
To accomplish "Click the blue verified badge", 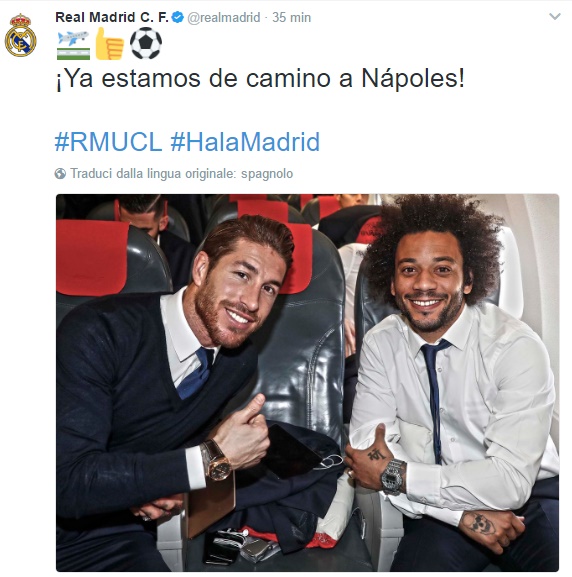I will pyautogui.click(x=178, y=17).
